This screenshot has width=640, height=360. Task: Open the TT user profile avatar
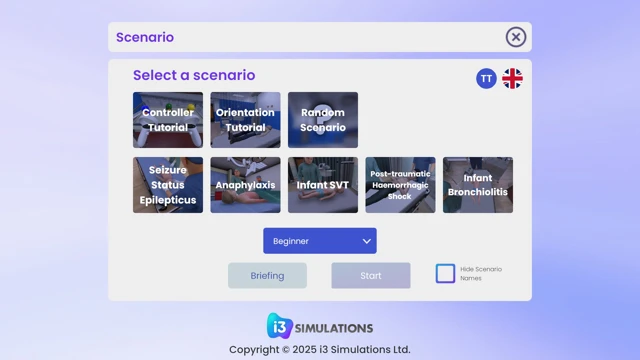pyautogui.click(x=486, y=78)
